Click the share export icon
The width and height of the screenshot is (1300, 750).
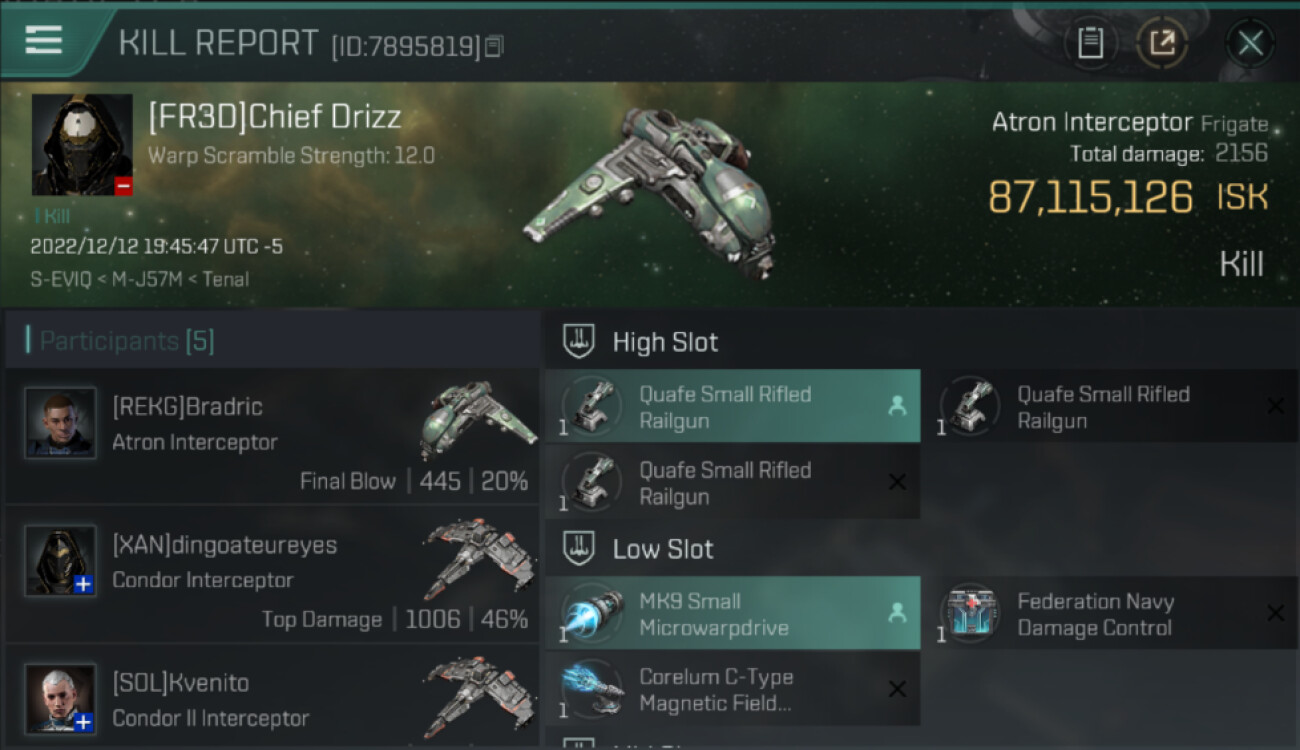pos(1162,43)
